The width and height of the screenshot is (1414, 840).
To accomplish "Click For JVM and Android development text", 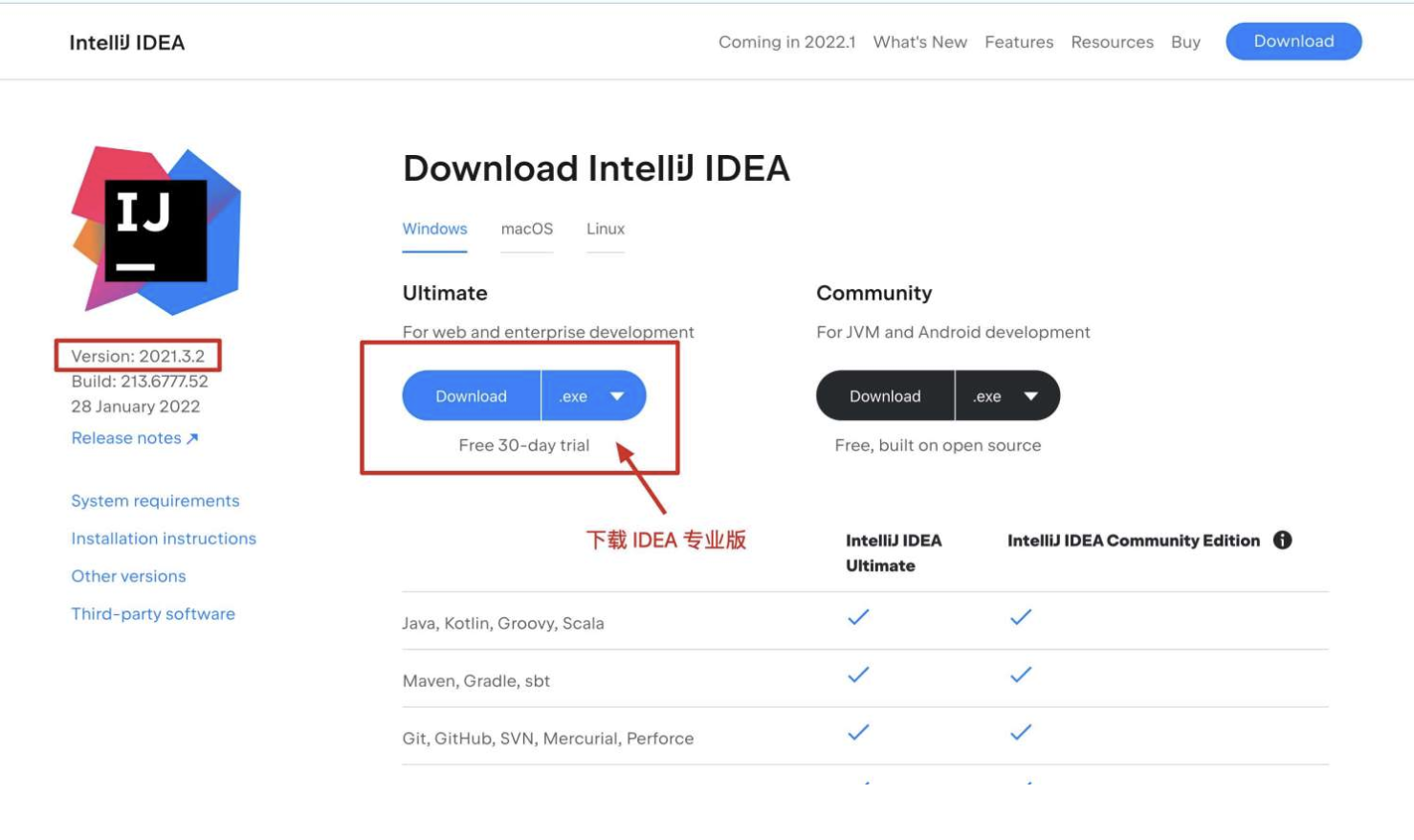I will [x=953, y=332].
